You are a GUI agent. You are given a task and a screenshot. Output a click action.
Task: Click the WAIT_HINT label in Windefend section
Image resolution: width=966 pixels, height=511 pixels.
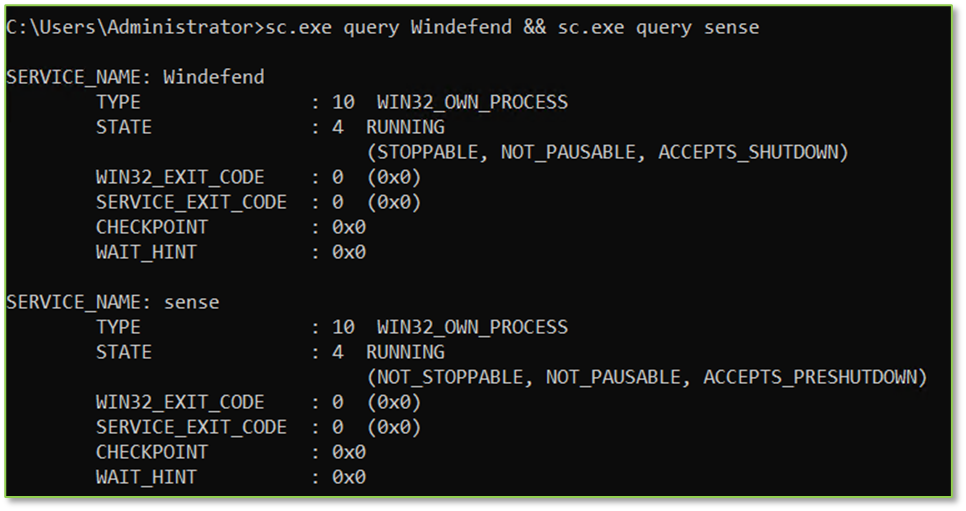pos(146,252)
